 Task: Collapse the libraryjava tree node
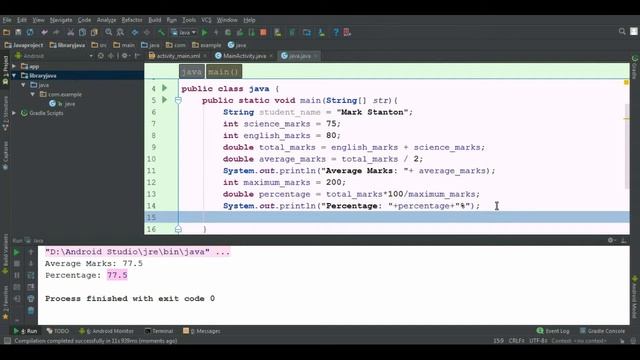pos(14,76)
